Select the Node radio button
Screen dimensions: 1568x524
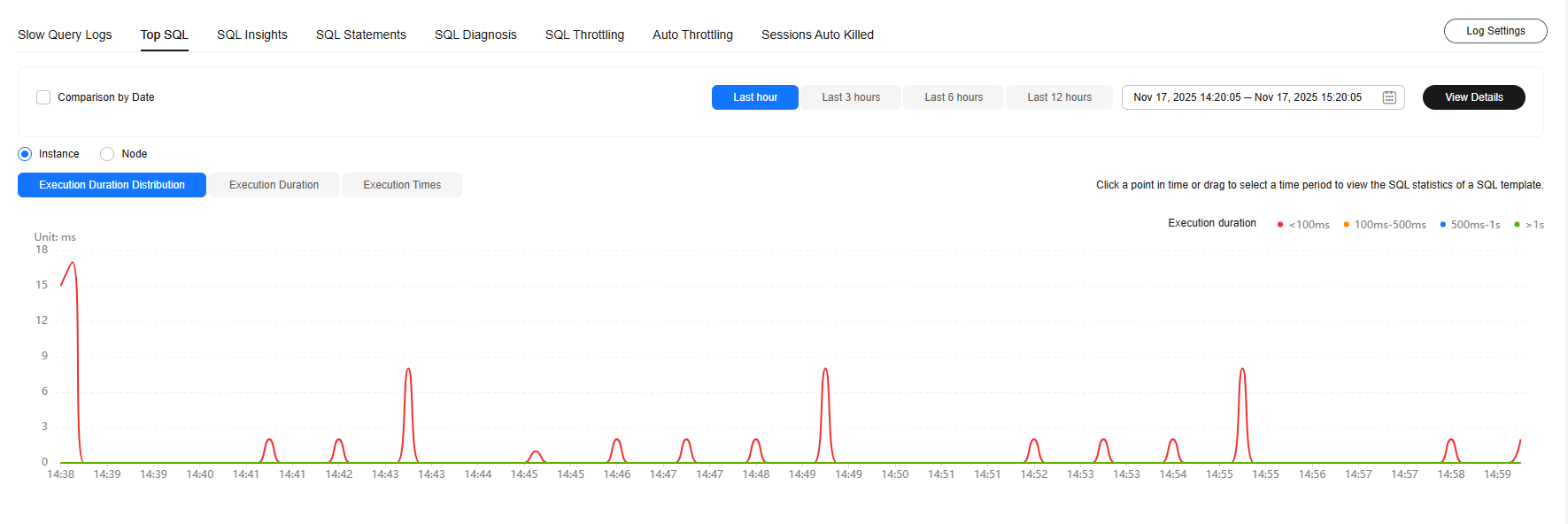[x=107, y=154]
